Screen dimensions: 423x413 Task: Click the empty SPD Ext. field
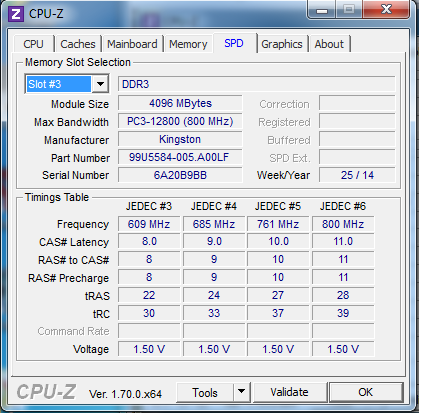click(357, 157)
